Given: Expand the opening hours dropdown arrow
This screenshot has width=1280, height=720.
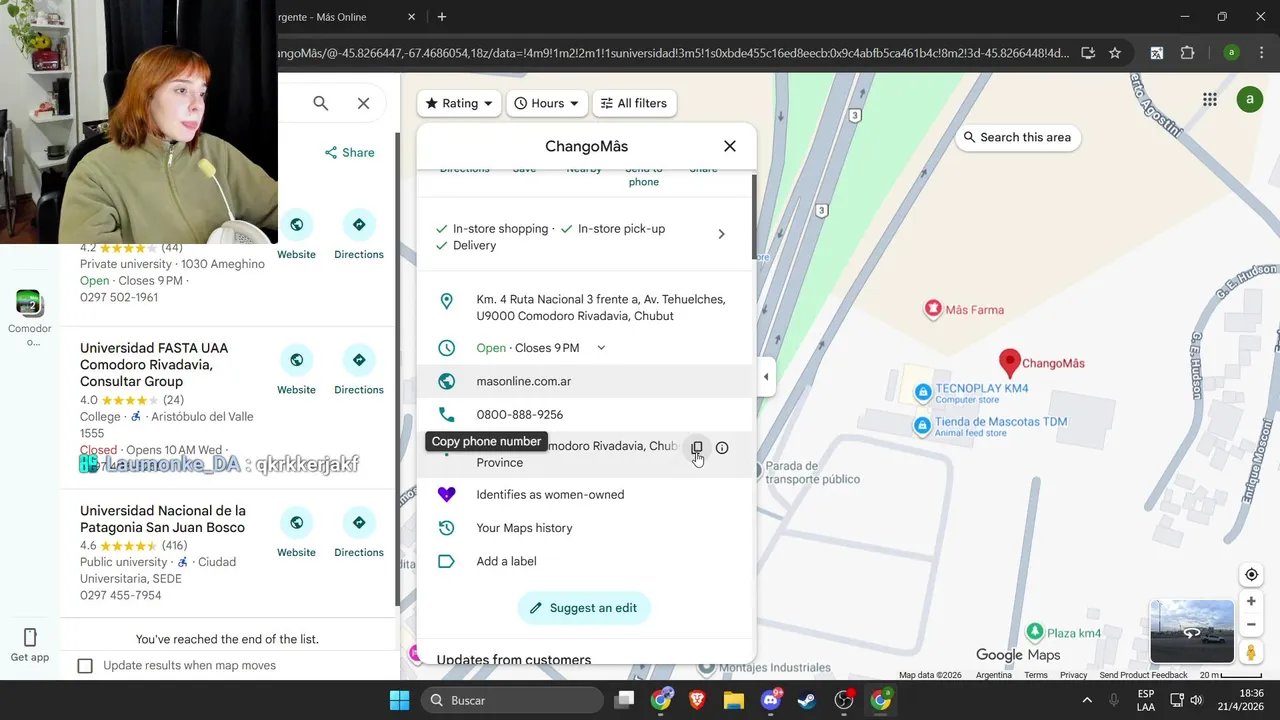Looking at the screenshot, I should point(601,348).
